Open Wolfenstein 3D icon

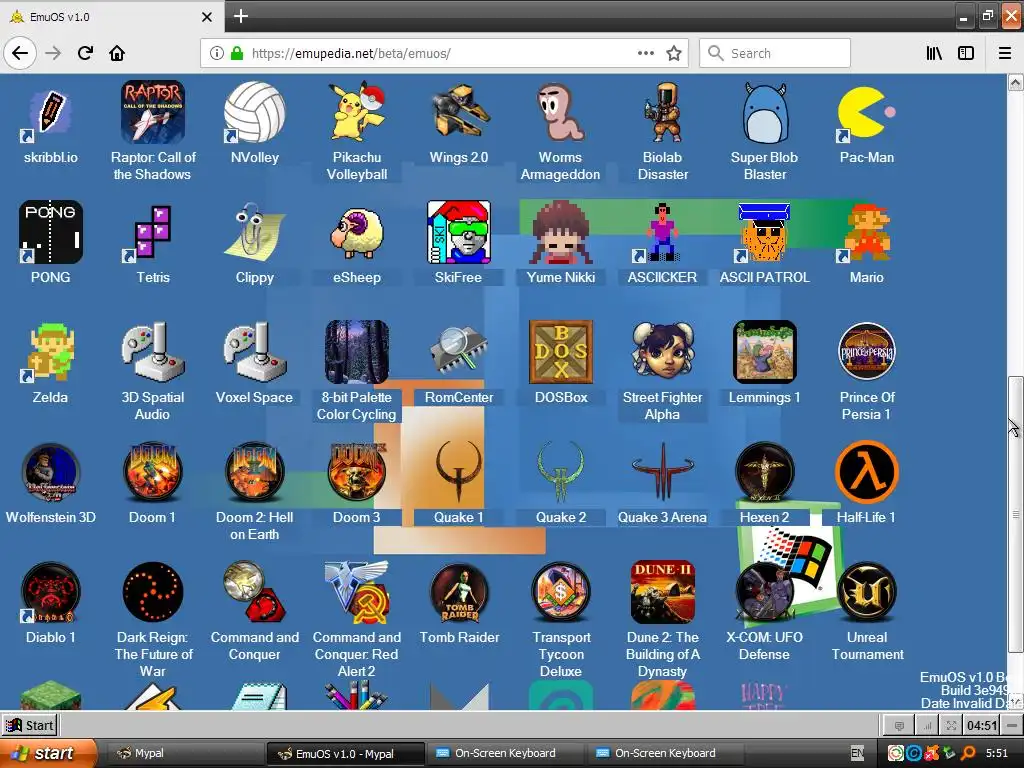[50, 472]
